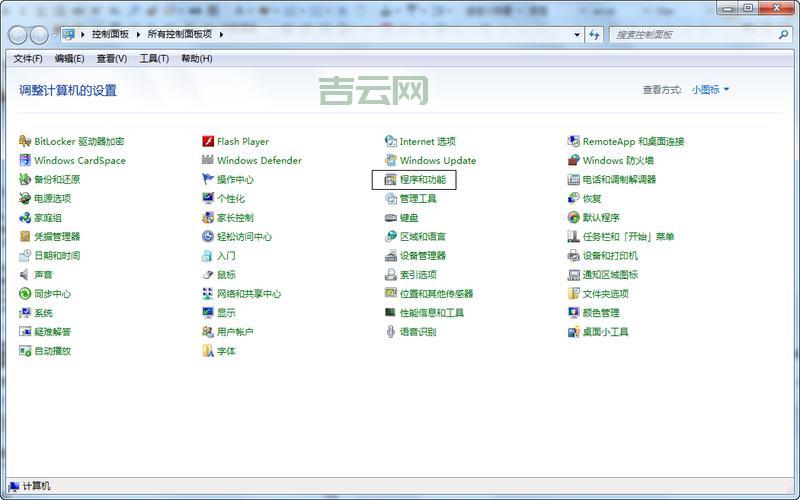Open the 家庭组 icon
This screenshot has height=500, width=800.
(x=24, y=217)
